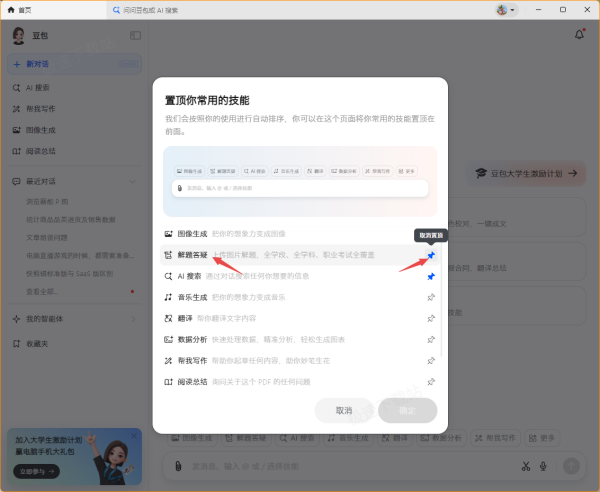This screenshot has height=492, width=600.
Task: Open the notification bell
Action: (579, 34)
